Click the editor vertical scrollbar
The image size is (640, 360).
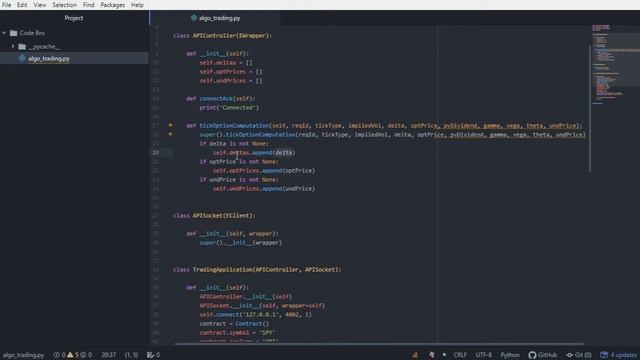coord(589,108)
